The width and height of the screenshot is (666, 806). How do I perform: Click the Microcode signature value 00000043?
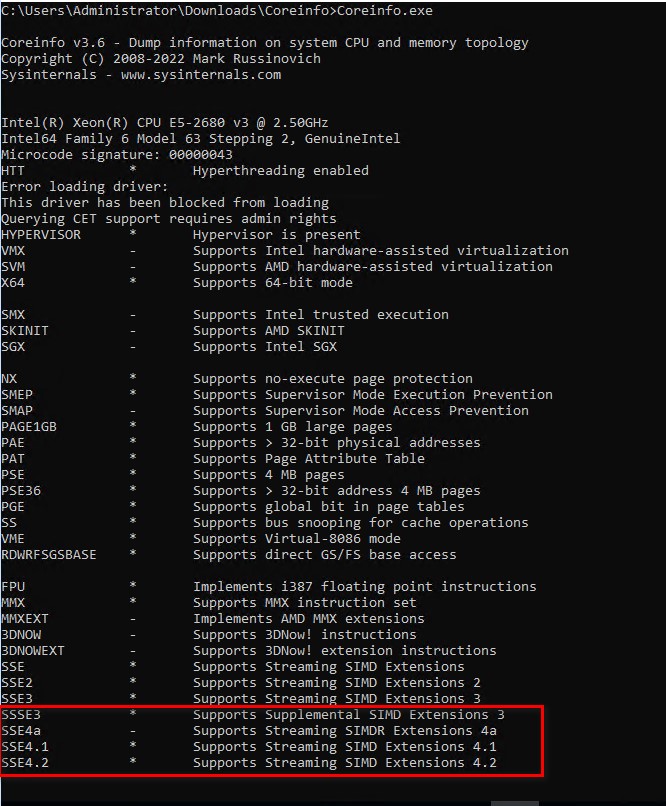pyautogui.click(x=200, y=155)
